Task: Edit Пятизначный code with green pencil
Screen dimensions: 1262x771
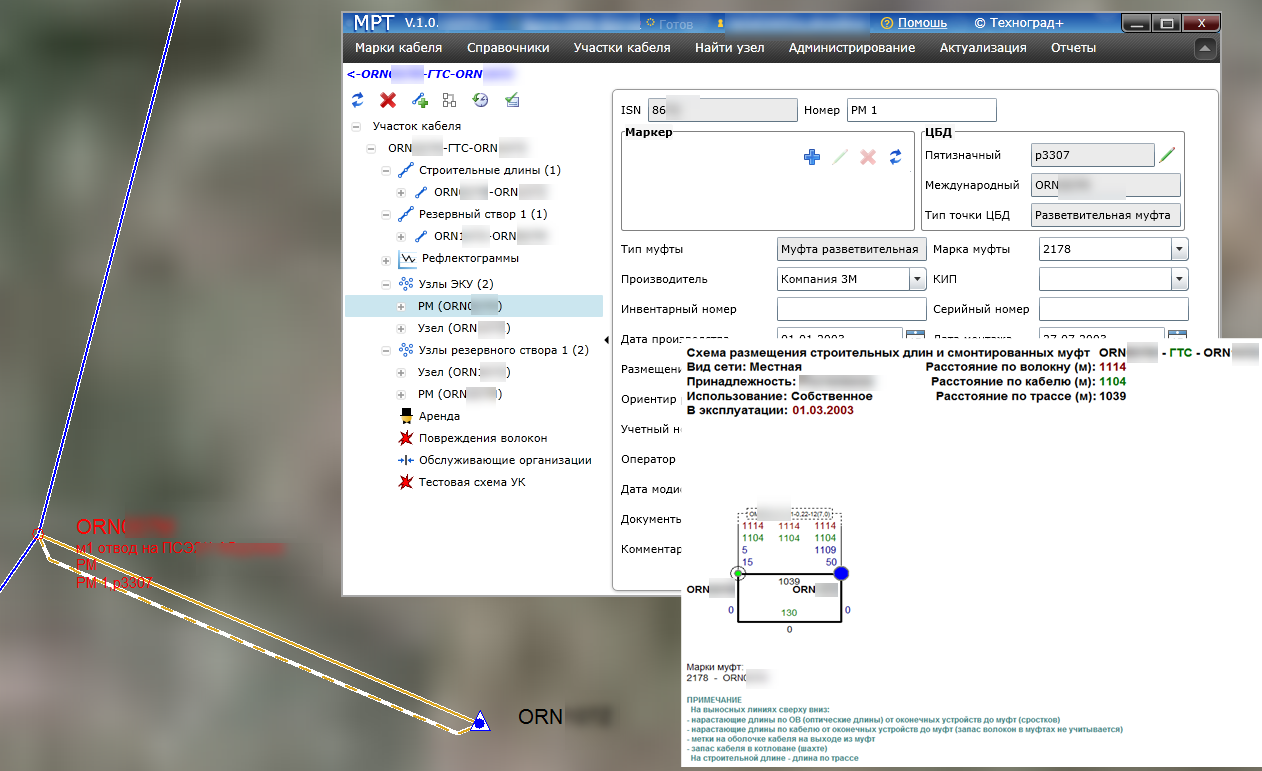Action: (1167, 155)
